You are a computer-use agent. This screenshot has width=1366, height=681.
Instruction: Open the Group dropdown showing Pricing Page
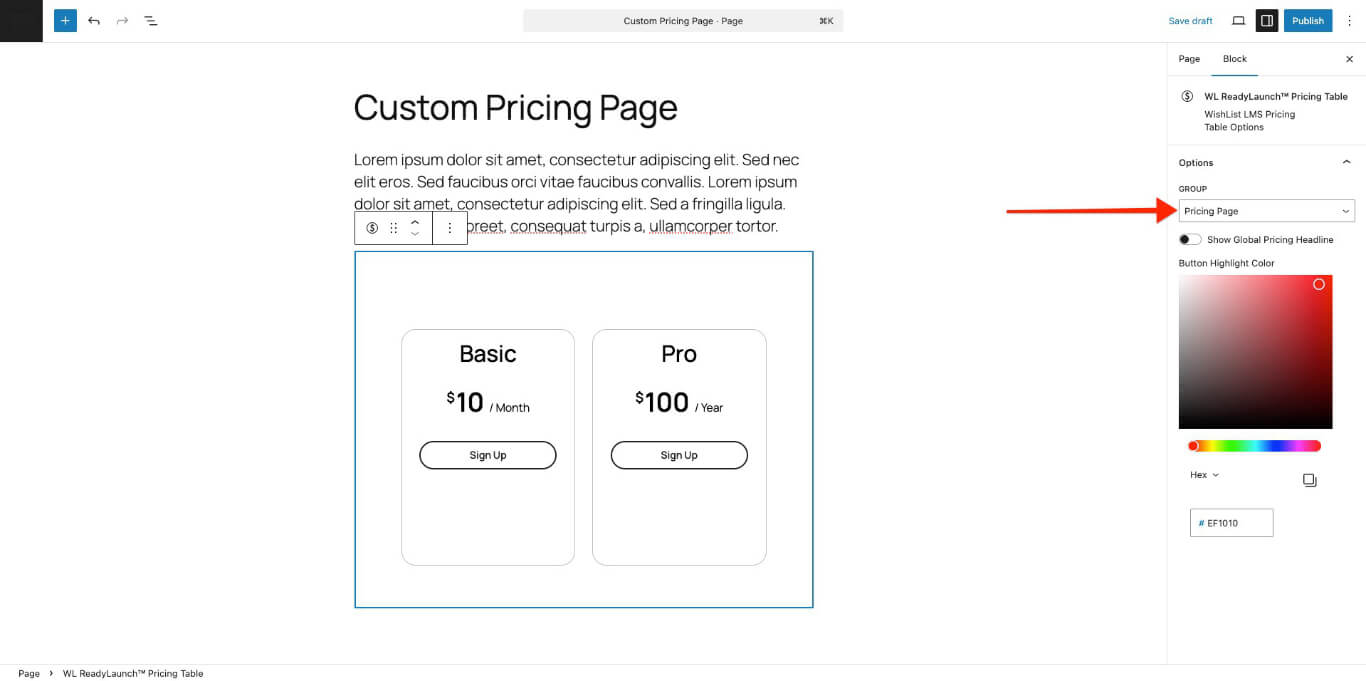coord(1266,210)
